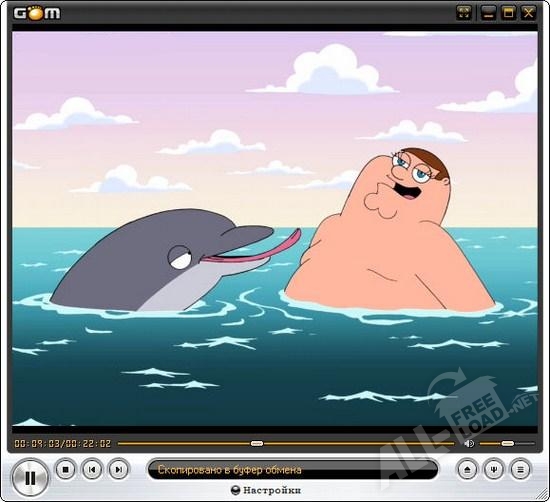550x502 pixels.
Task: Open Настройки preferences
Action: click(266, 490)
